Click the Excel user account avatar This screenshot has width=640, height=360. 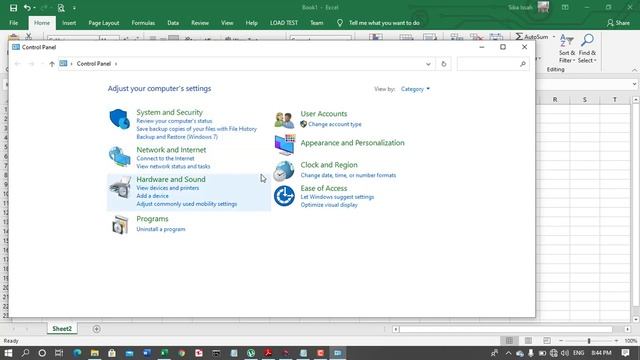coord(543,7)
